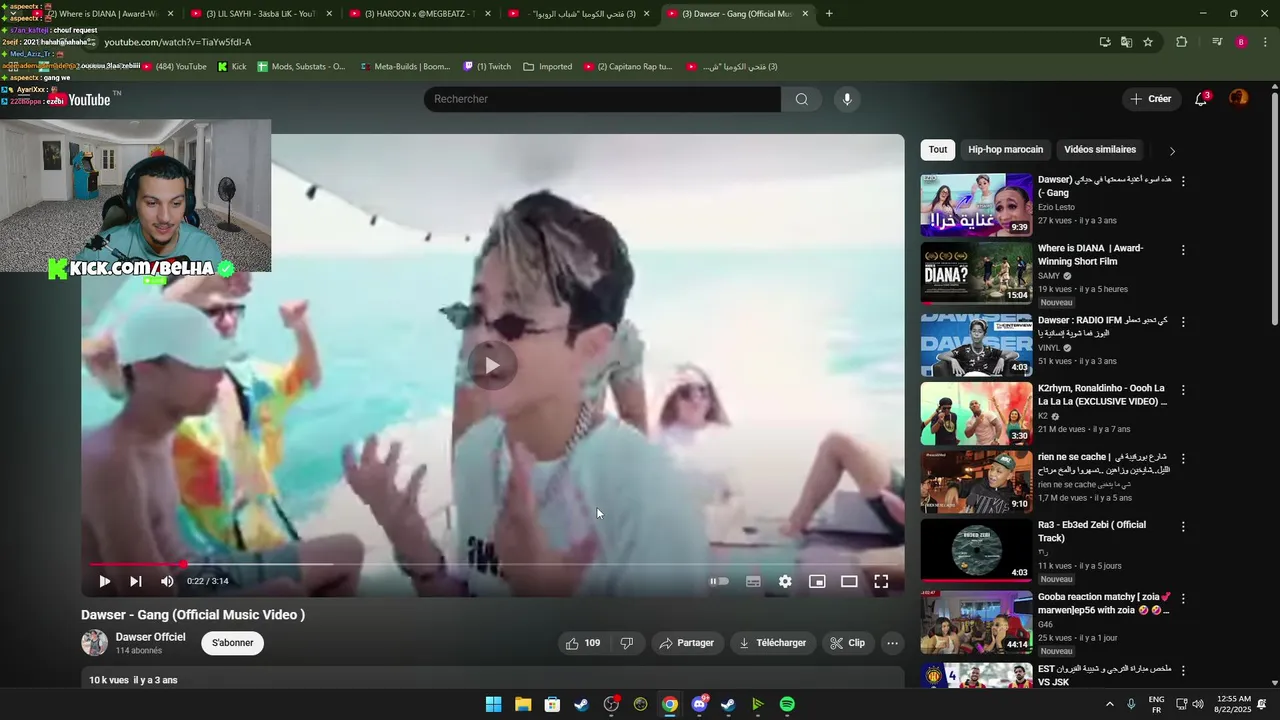
Task: Open K2rhym Ronaldinho Oooh La La thumbnail
Action: [976, 413]
